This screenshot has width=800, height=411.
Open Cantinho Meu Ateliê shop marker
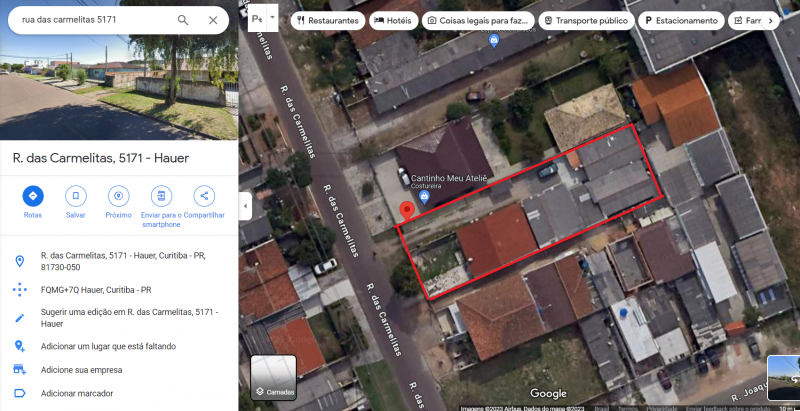tap(424, 197)
